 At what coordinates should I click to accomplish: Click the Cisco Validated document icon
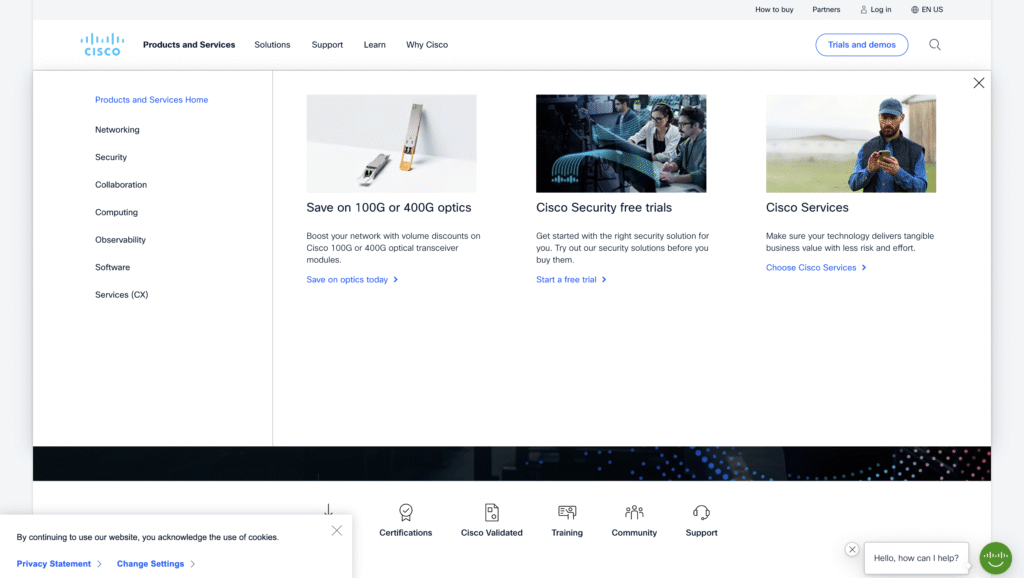pos(491,513)
